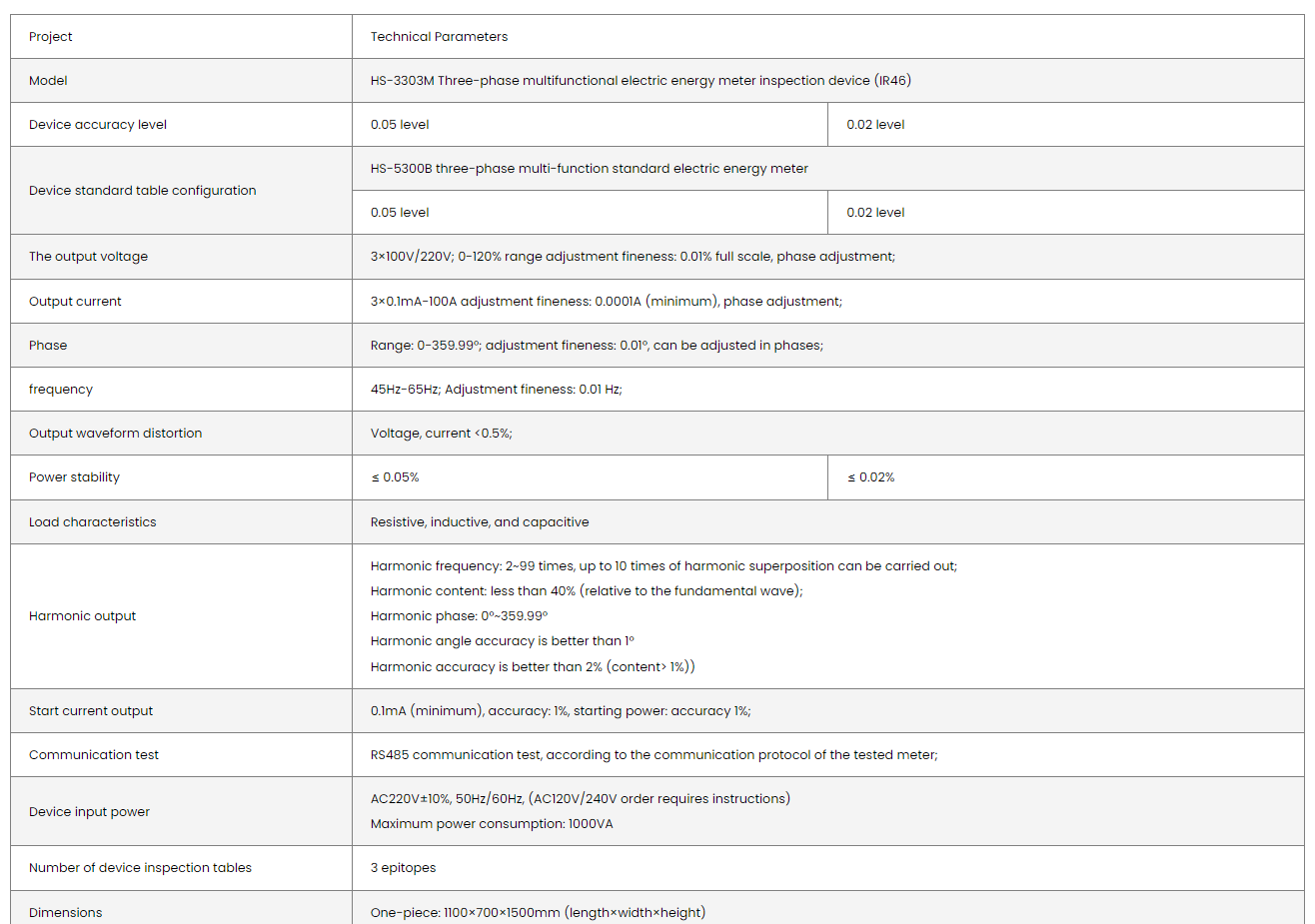
Task: Click the '3 epitopes' cell
Action: coord(403,868)
